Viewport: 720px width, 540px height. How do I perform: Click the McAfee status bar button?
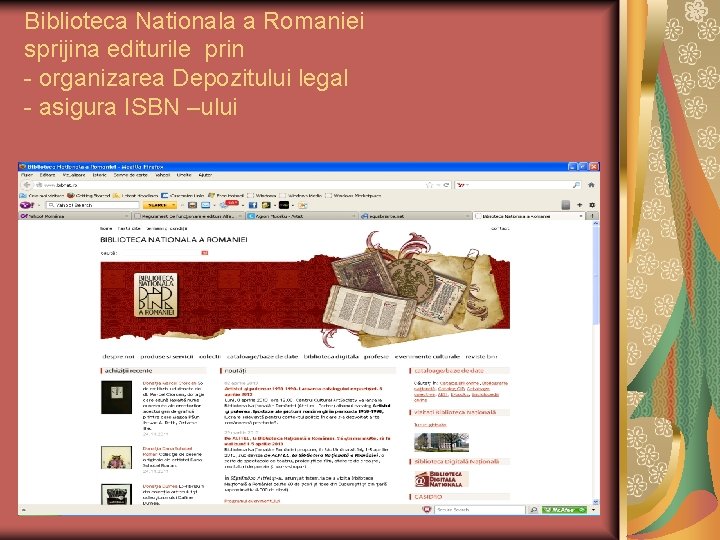click(x=564, y=510)
